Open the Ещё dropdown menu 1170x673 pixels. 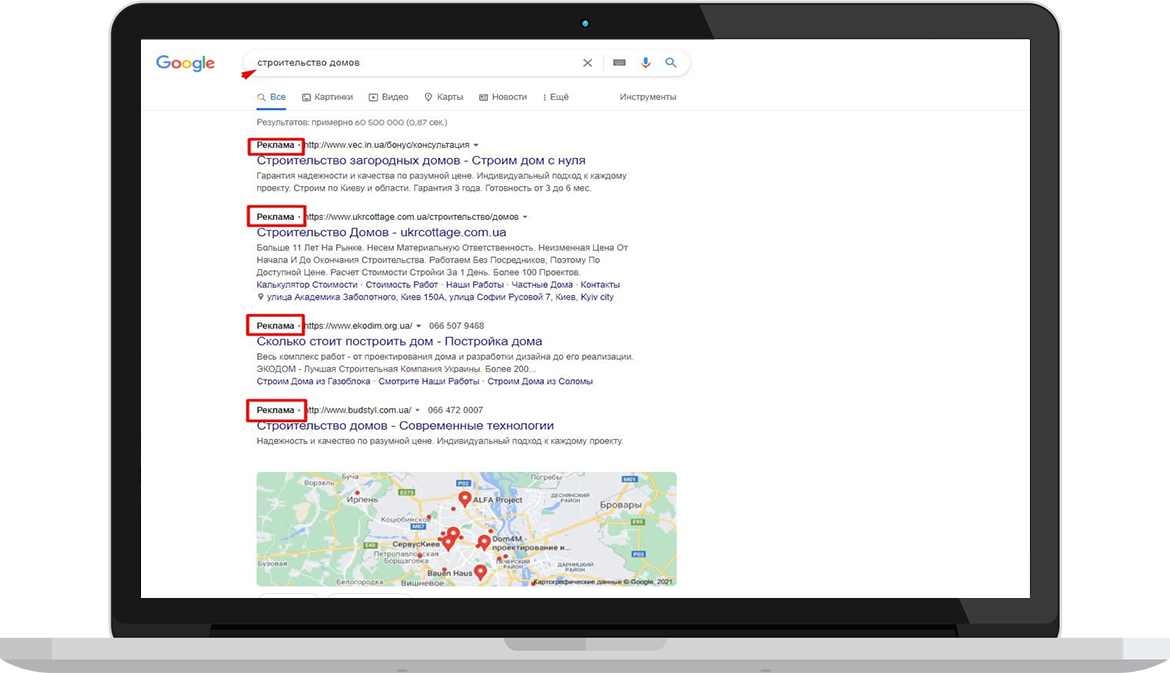tap(556, 97)
